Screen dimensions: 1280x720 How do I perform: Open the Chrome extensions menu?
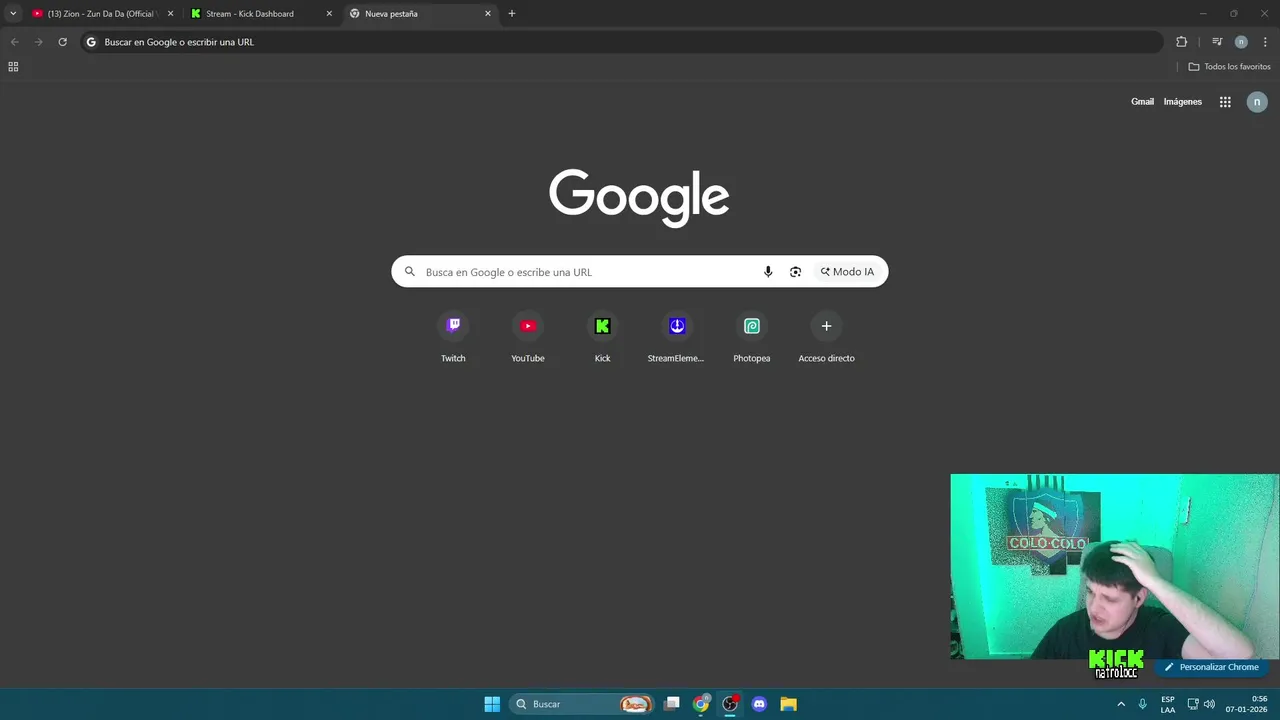coord(1181,42)
